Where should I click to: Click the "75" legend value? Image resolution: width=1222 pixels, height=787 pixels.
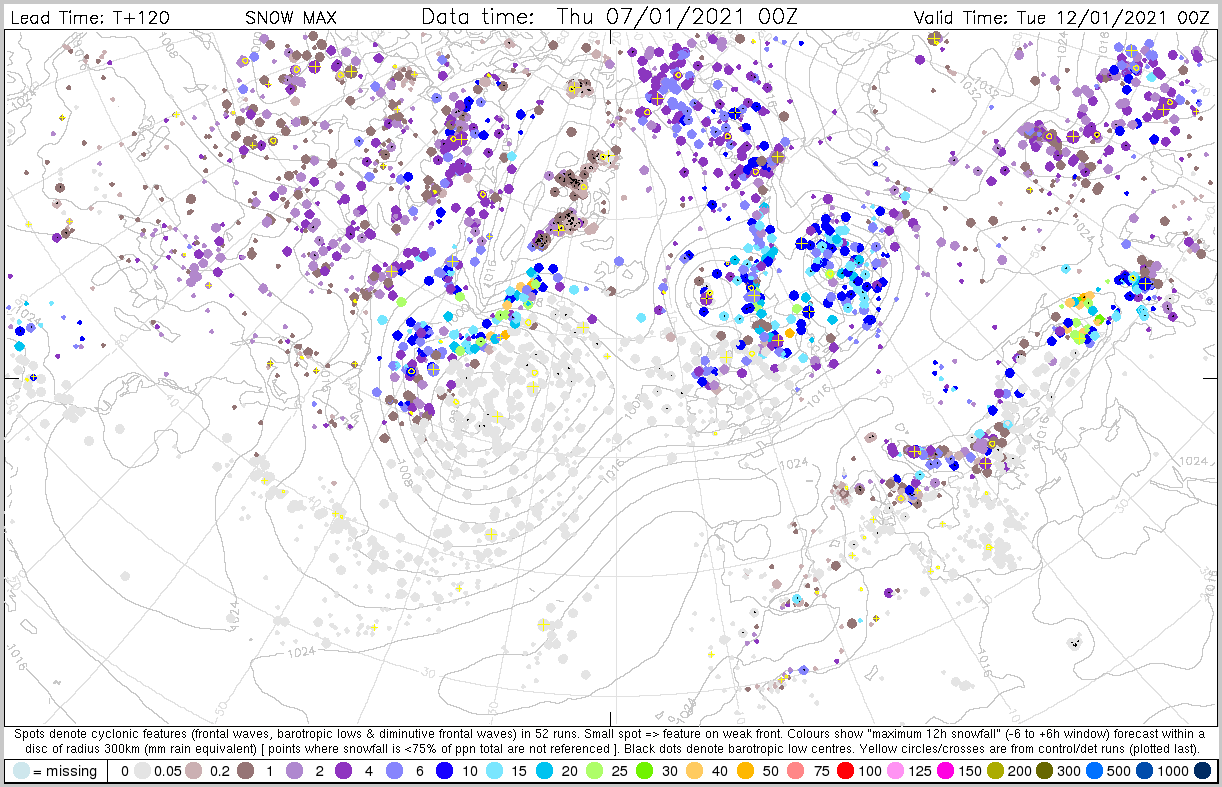tap(821, 771)
